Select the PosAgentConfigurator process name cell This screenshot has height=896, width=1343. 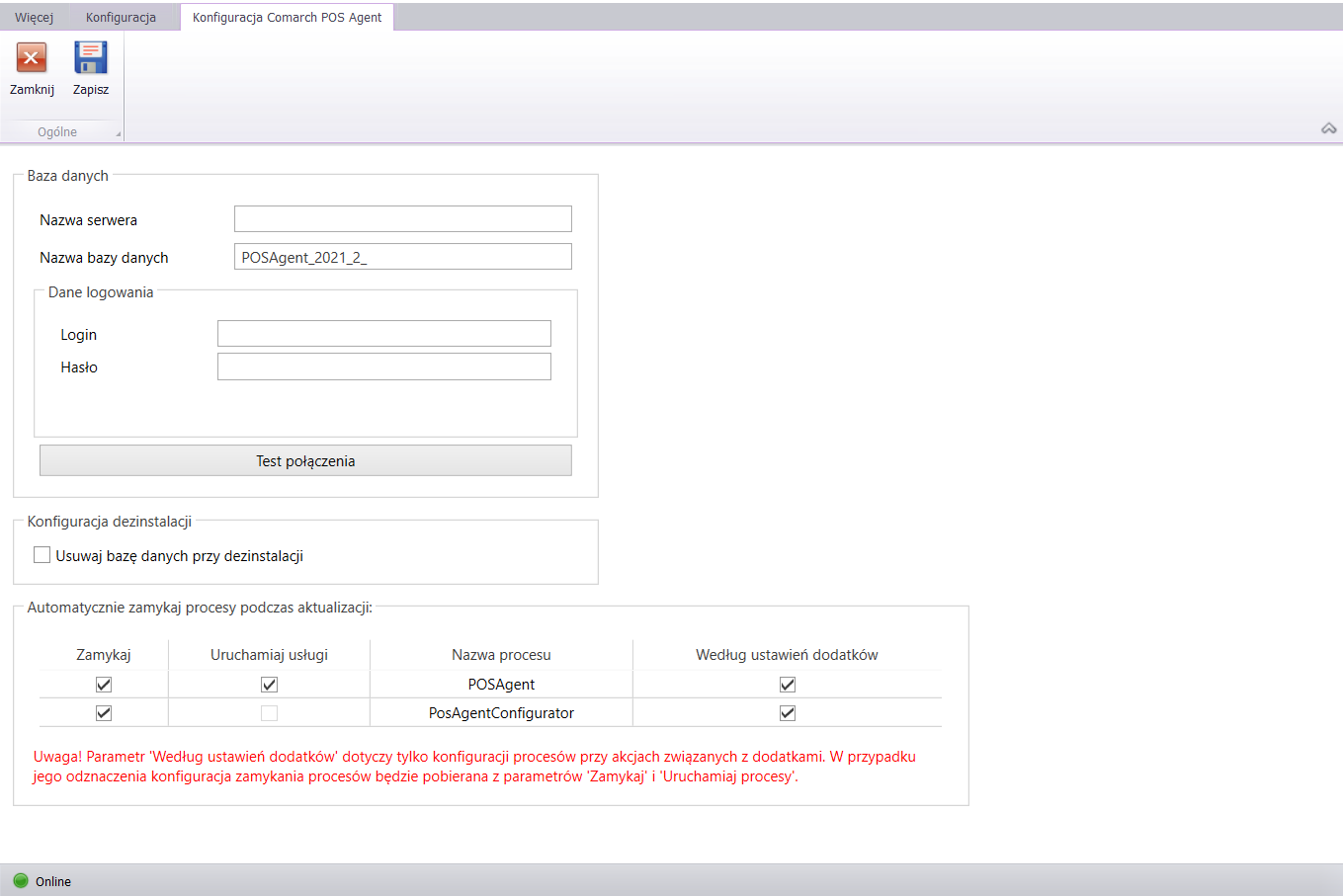(501, 712)
